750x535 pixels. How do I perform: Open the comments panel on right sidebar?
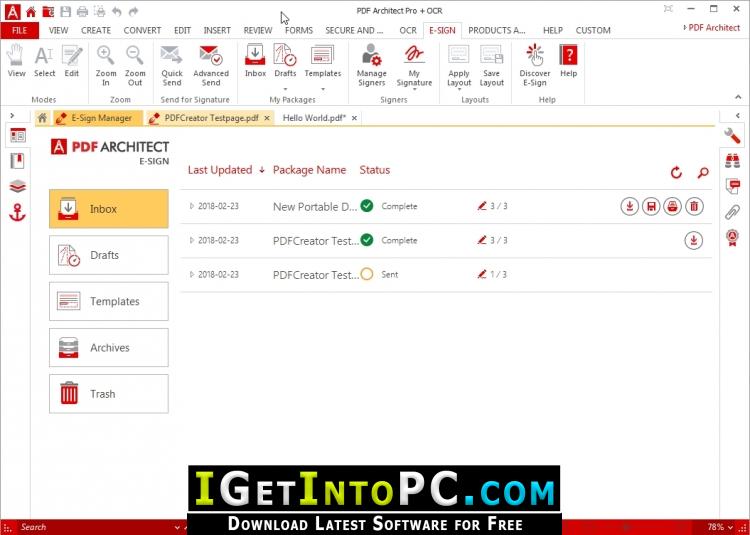click(x=732, y=186)
